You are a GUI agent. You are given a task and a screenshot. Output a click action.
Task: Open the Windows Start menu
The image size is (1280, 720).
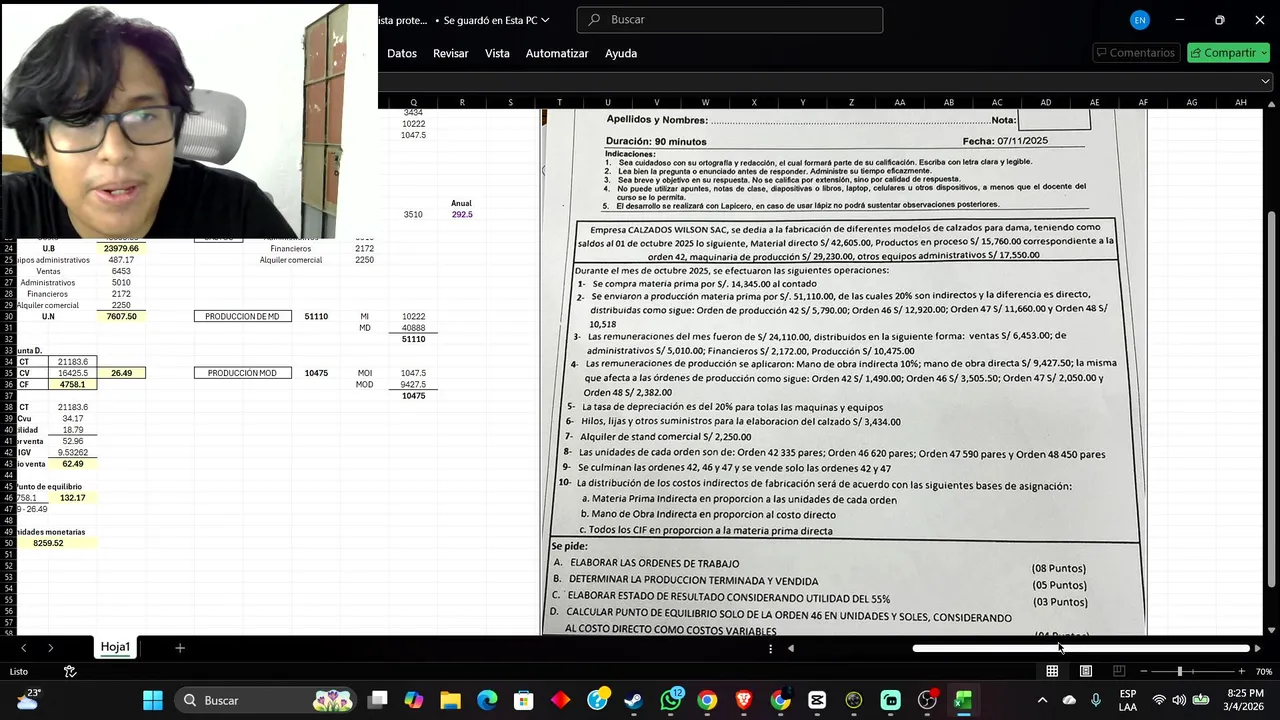tap(152, 700)
